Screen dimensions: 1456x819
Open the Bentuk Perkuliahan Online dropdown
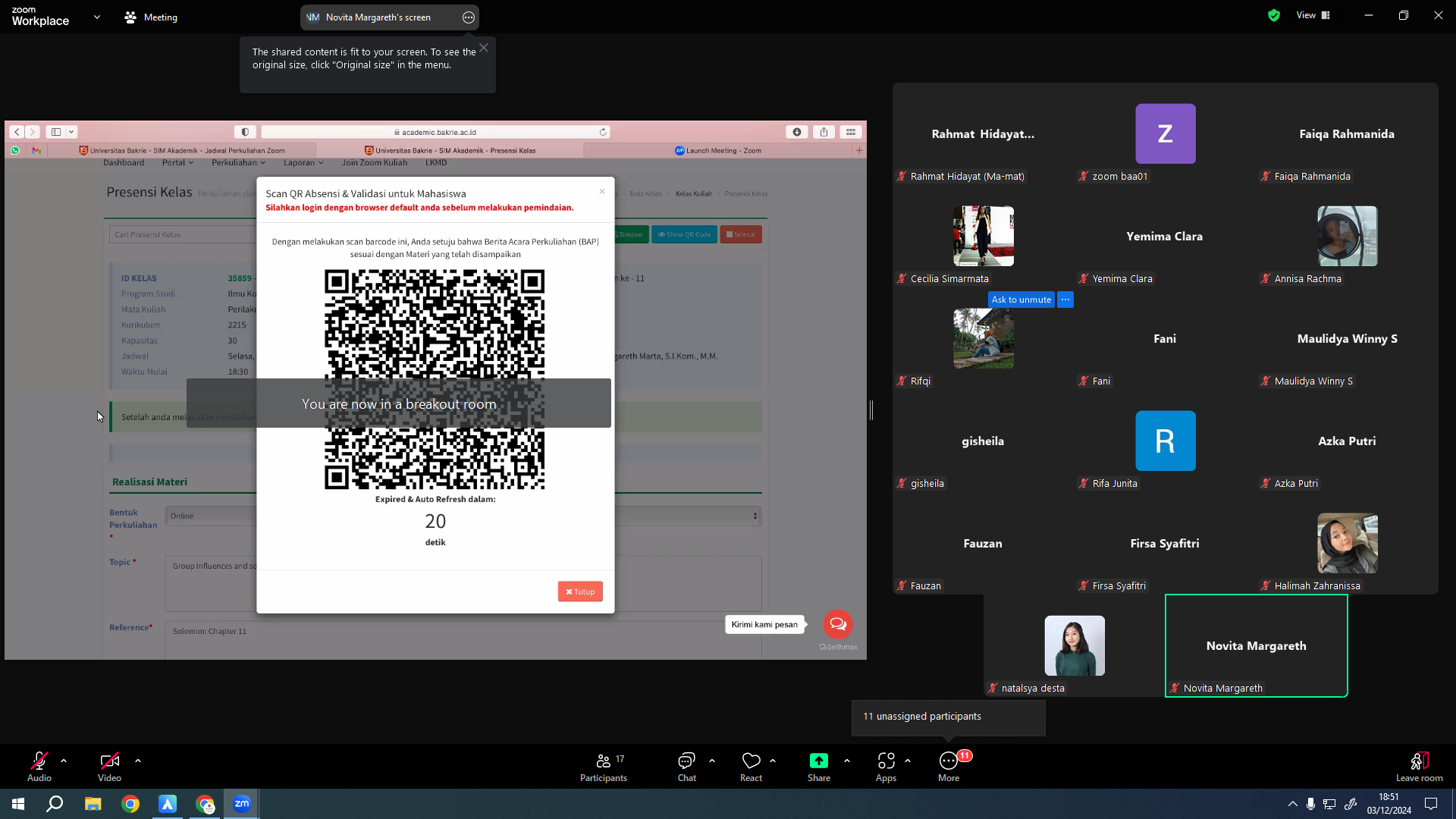(463, 516)
